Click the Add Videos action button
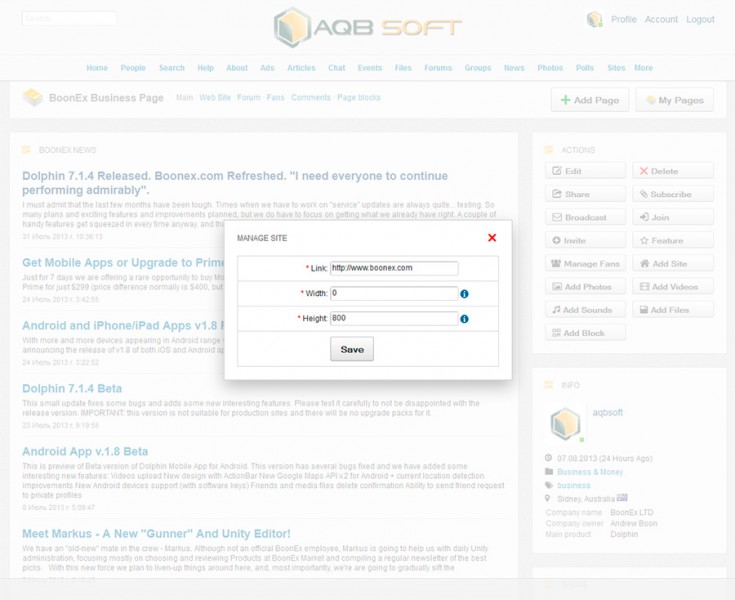The height and width of the screenshot is (600, 735). pyautogui.click(x=673, y=286)
